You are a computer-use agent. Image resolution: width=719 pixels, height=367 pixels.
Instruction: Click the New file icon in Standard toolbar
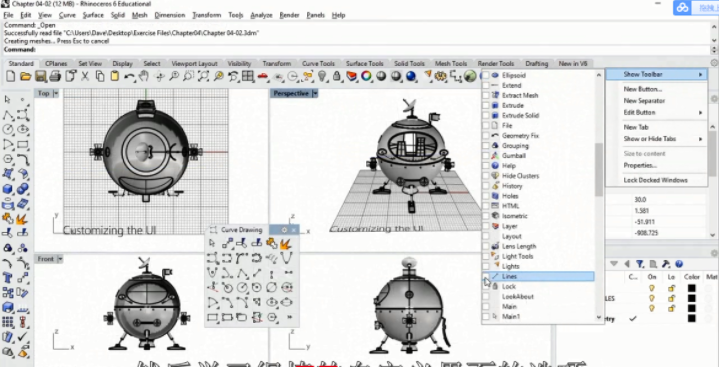coord(11,76)
